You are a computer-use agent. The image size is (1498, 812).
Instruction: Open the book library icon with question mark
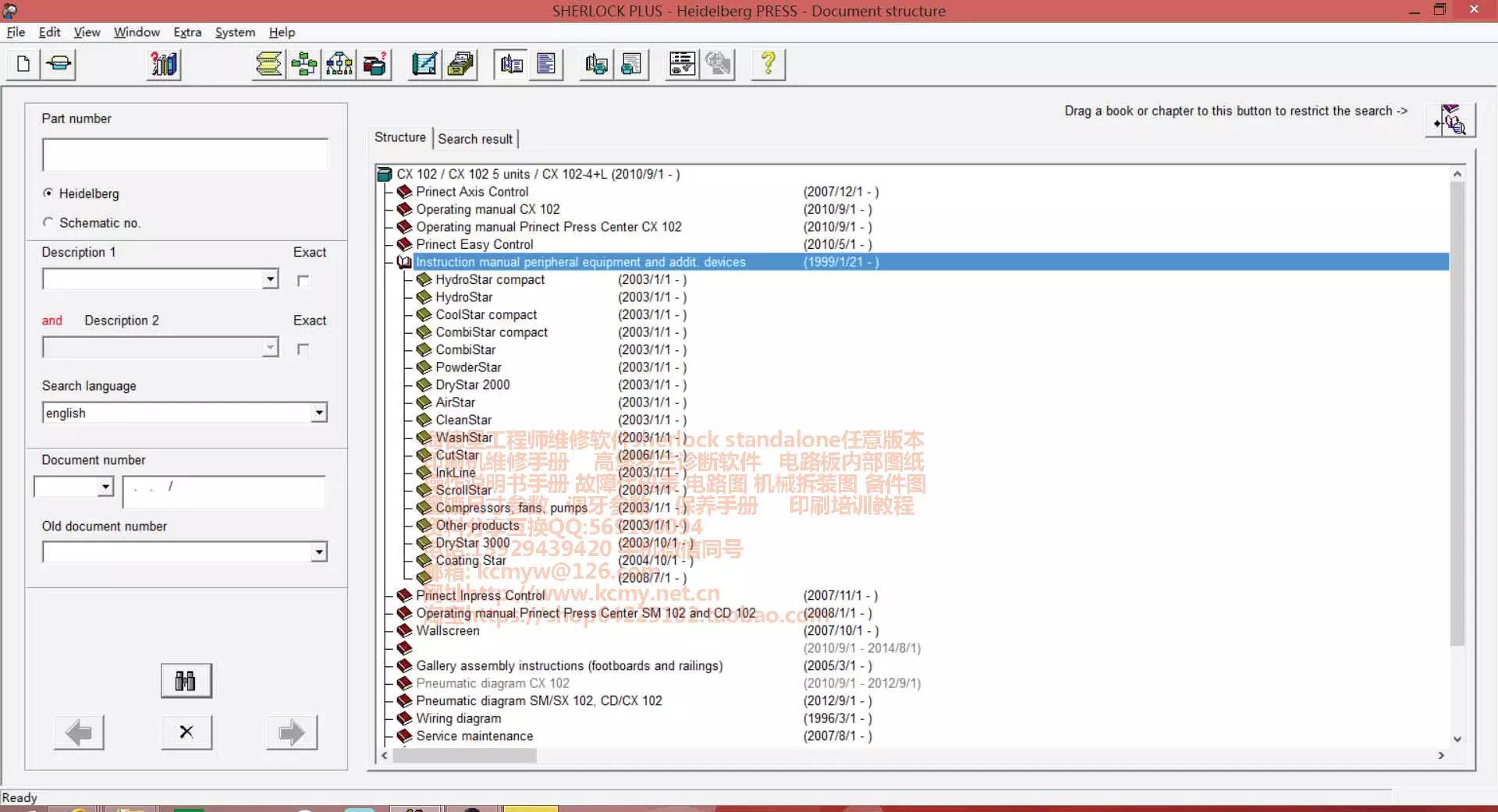[x=164, y=64]
